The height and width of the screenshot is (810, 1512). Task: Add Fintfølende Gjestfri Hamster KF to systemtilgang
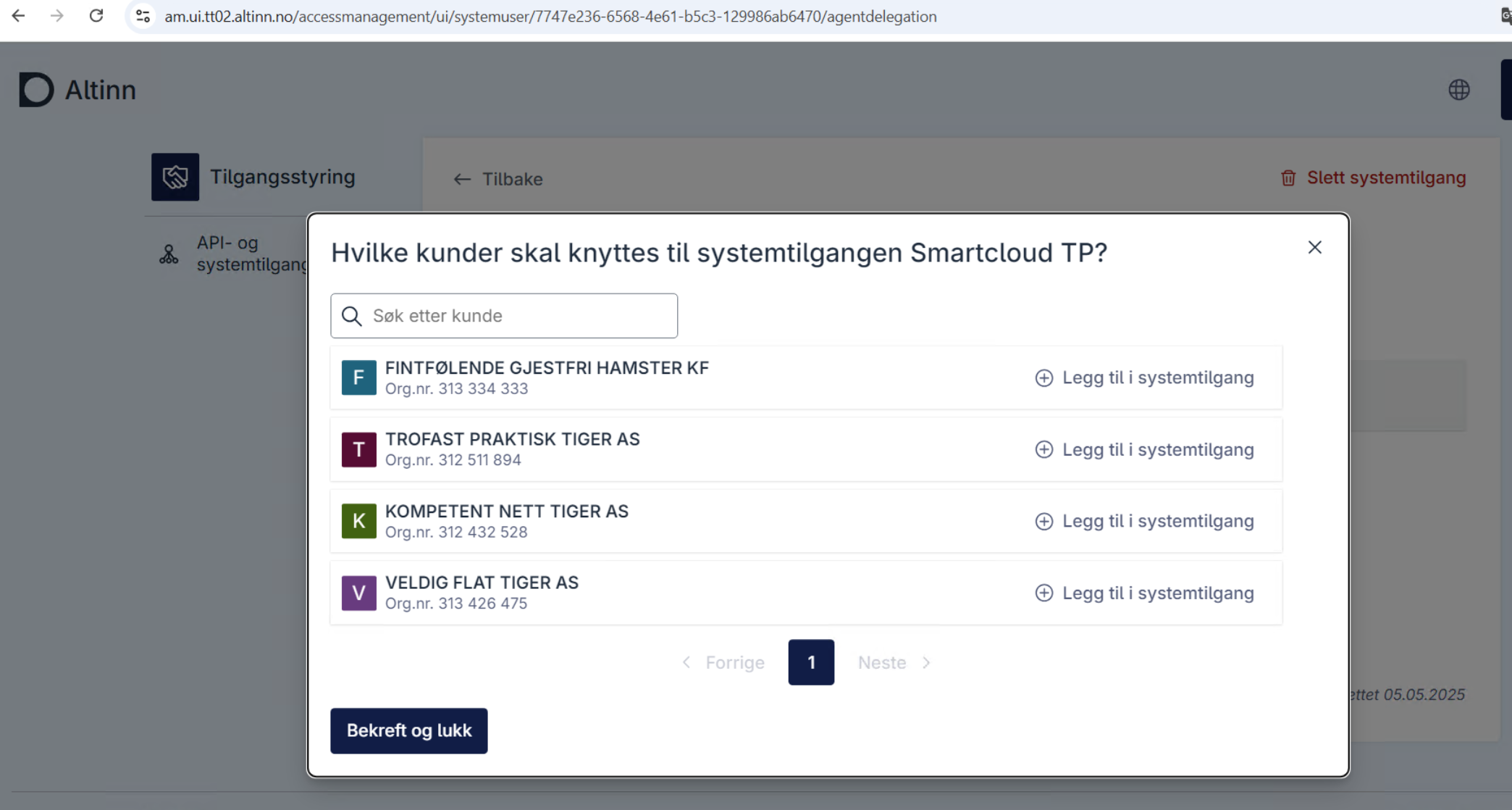(1144, 377)
